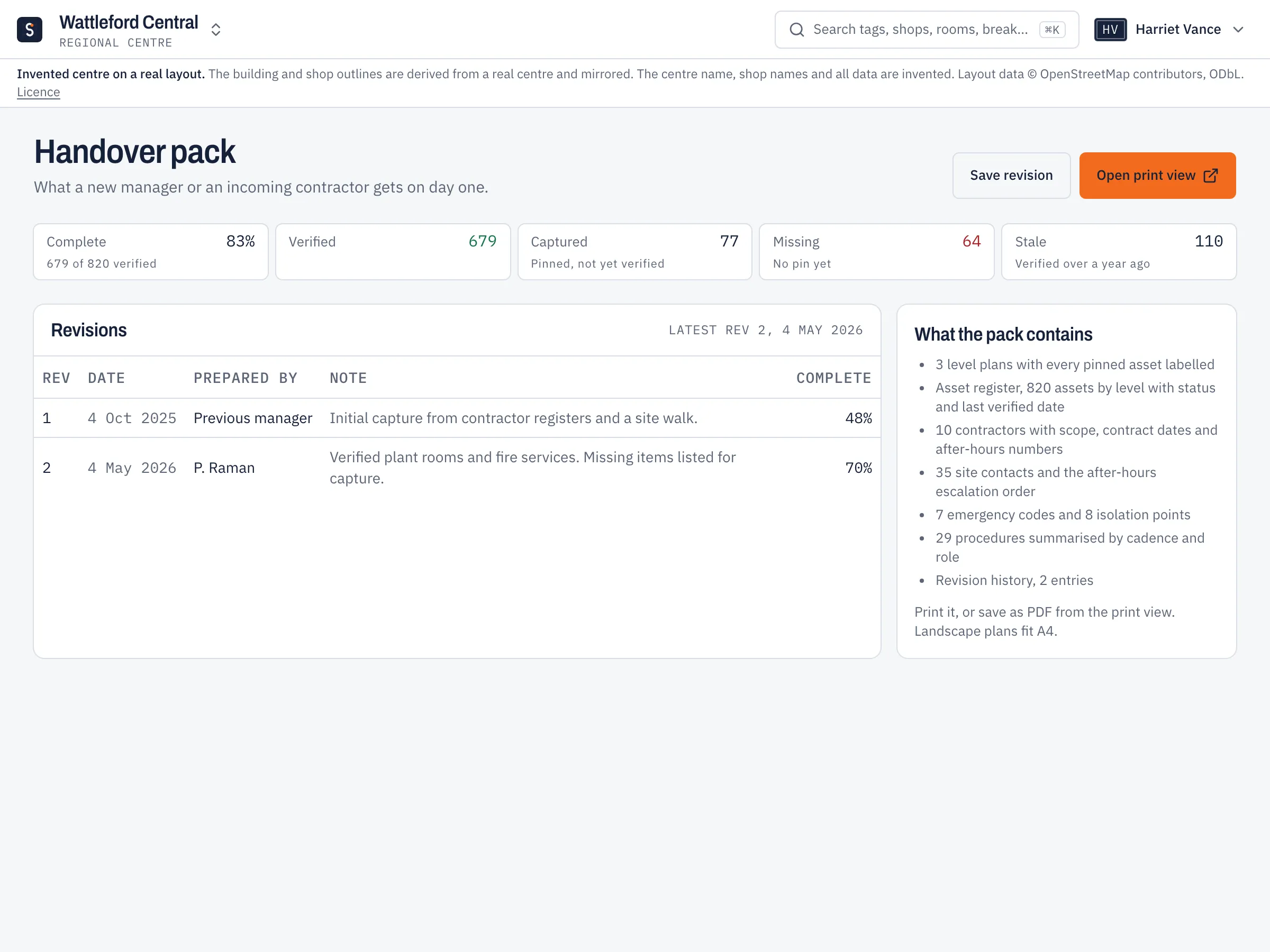The image size is (1270, 952).
Task: Click the 35 site contacts bullet
Action: coord(1046,482)
